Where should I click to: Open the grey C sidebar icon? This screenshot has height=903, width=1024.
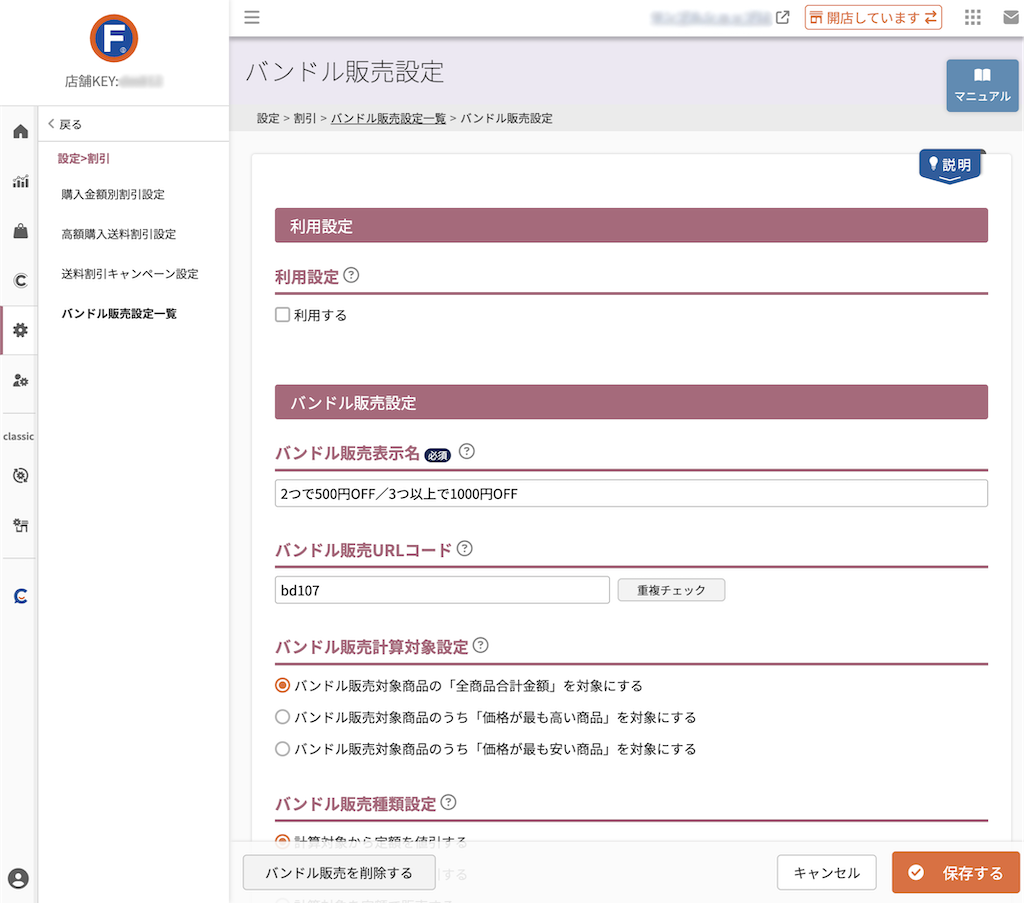click(20, 280)
